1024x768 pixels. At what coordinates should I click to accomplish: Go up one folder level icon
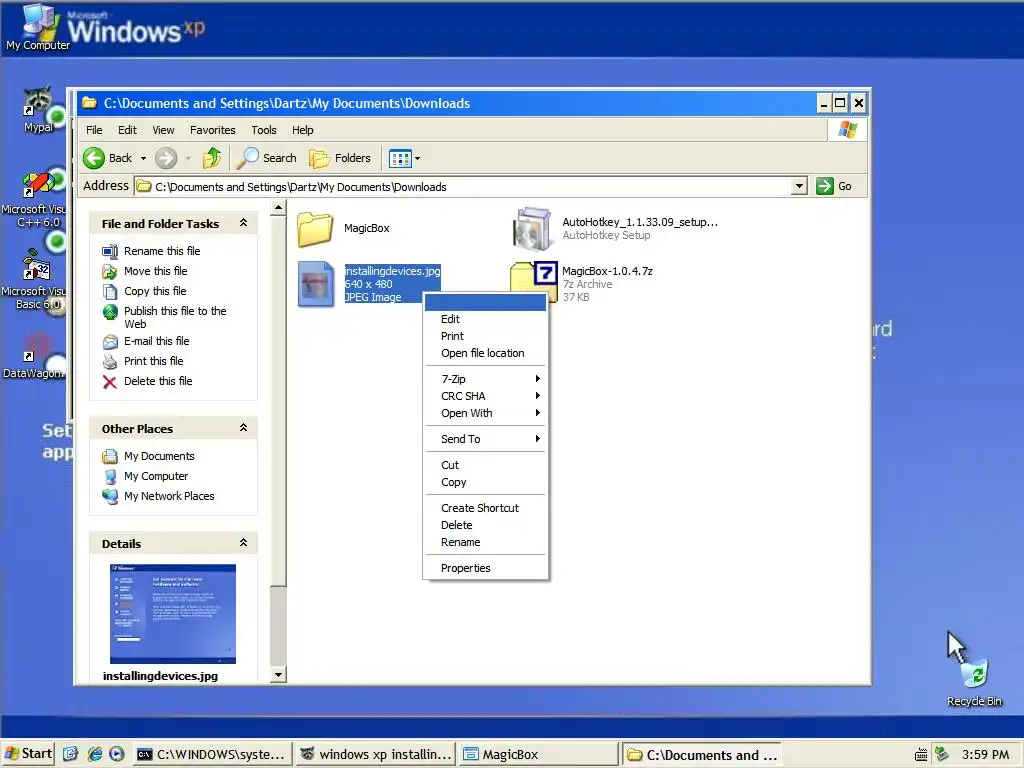point(212,158)
